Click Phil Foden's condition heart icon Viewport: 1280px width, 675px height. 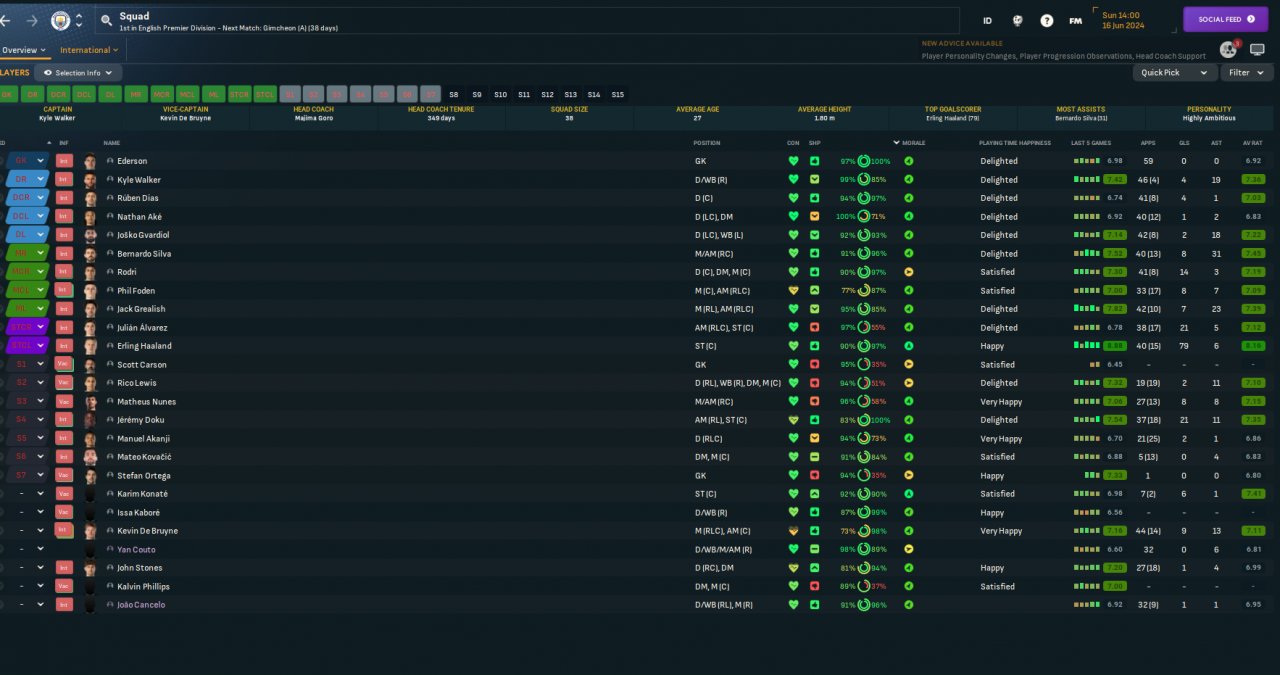pyautogui.click(x=794, y=291)
